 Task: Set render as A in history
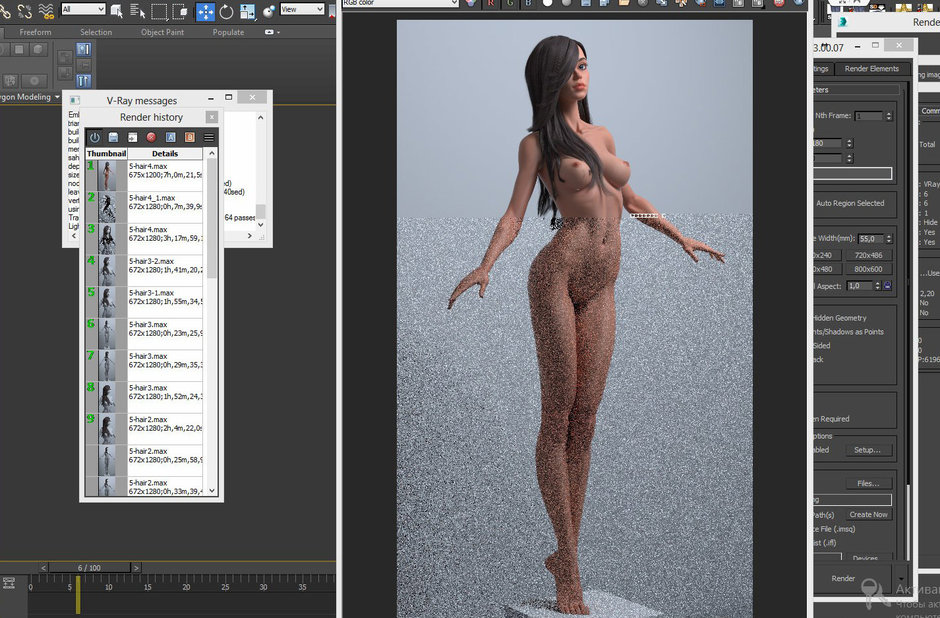171,137
